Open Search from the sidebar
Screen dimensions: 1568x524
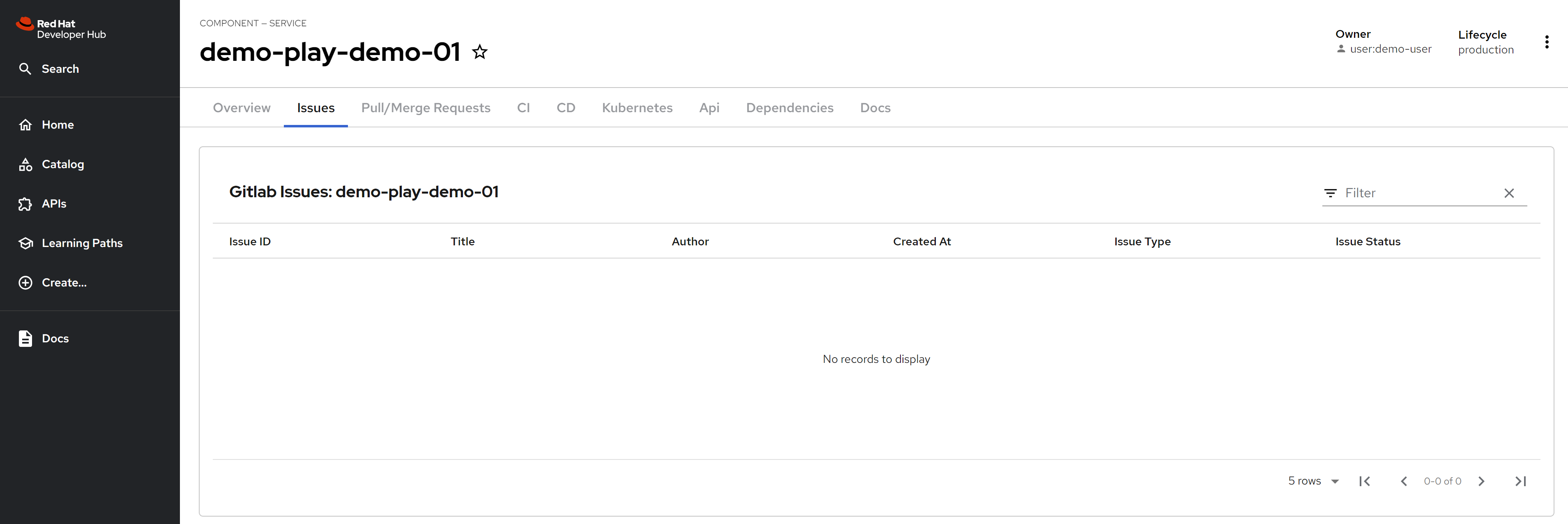(60, 69)
